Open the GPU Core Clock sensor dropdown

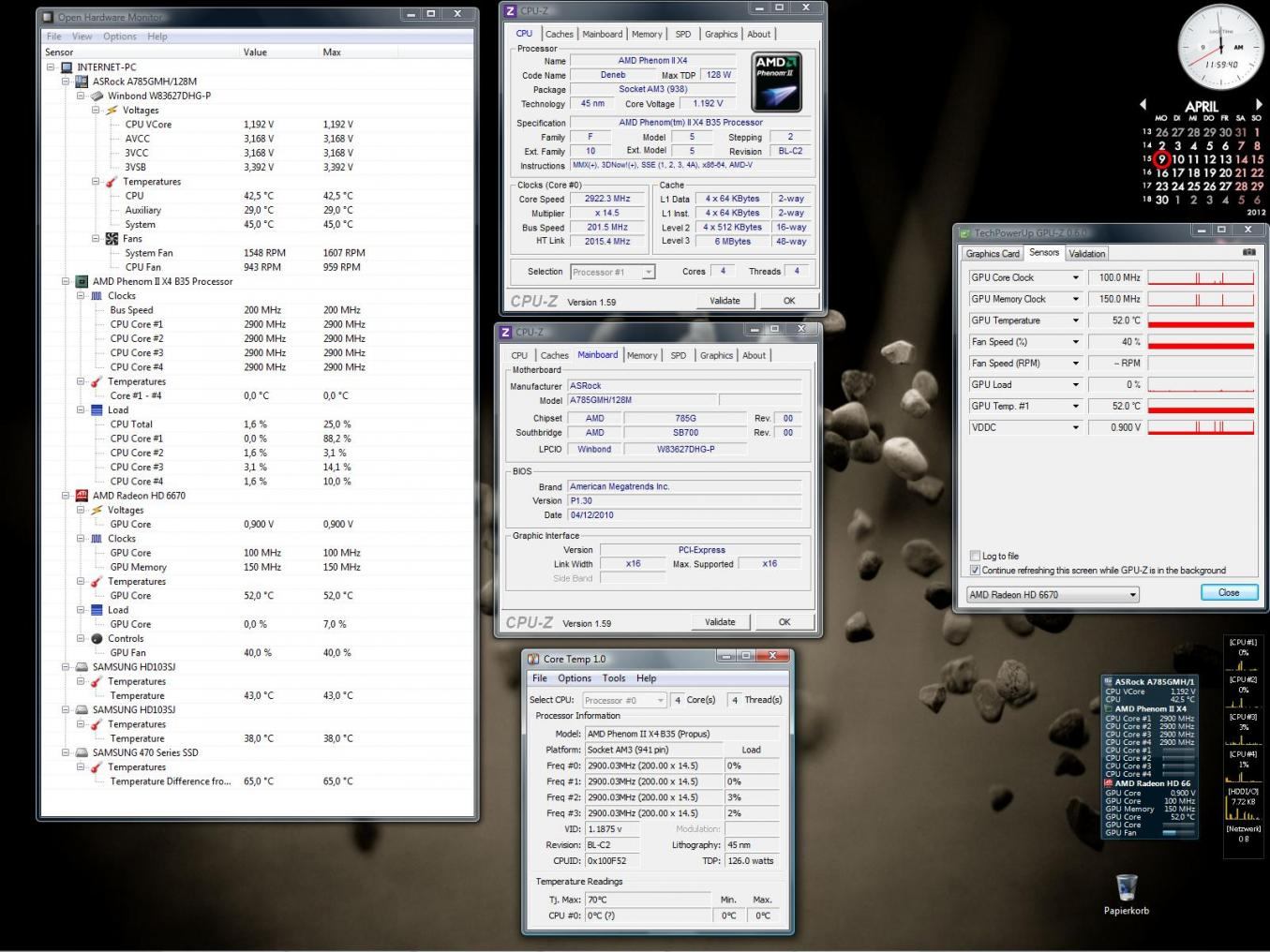pyautogui.click(x=1075, y=277)
